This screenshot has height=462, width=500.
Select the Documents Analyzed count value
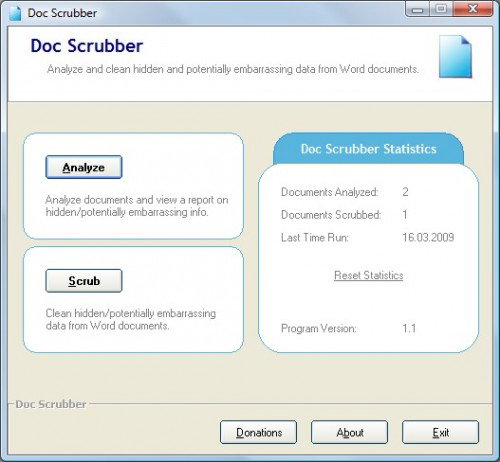tap(405, 192)
